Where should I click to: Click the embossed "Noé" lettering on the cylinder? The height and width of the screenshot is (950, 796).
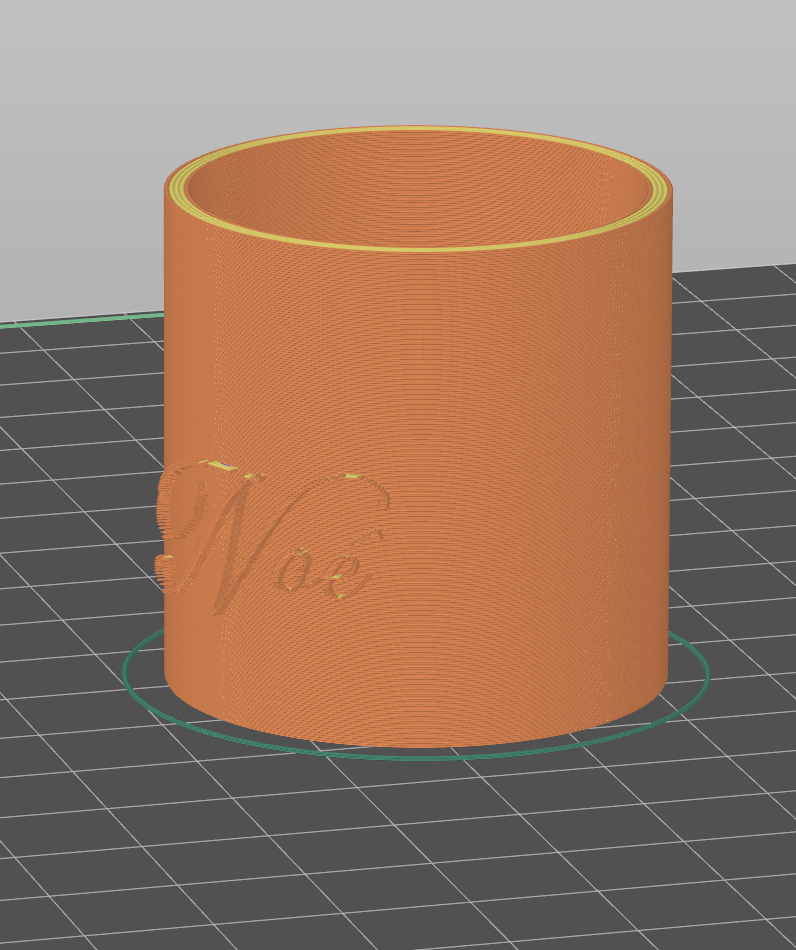coord(271,536)
